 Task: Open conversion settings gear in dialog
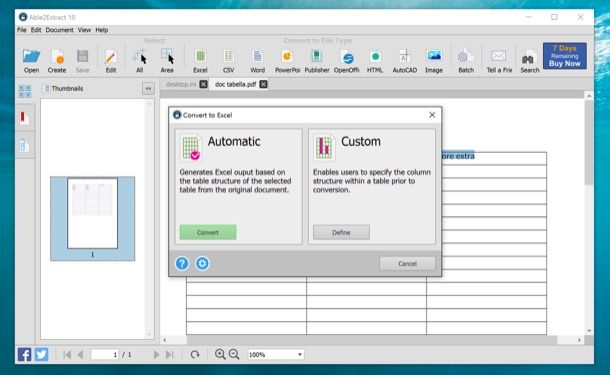(x=202, y=263)
